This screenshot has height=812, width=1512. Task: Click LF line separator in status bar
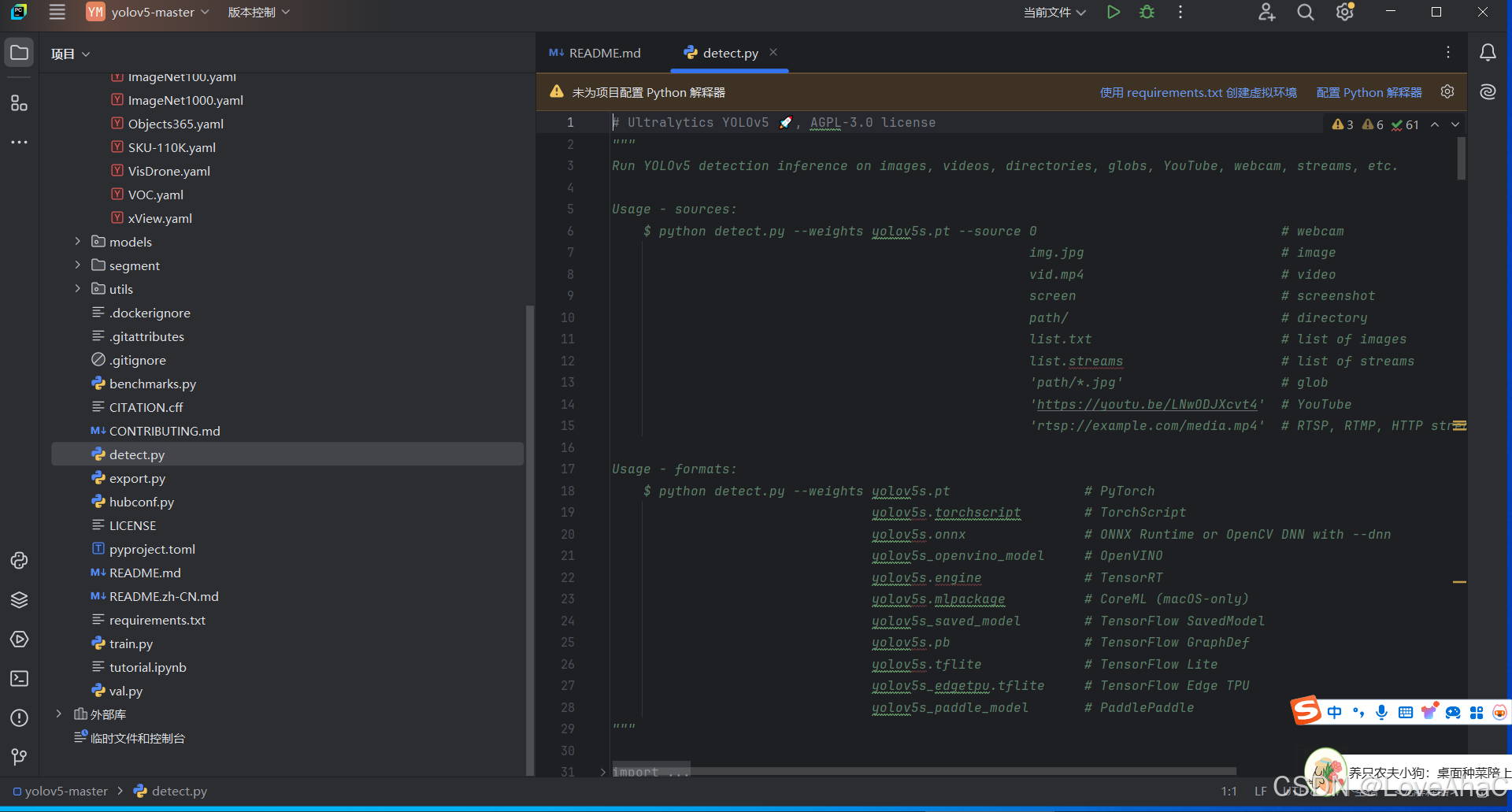(1261, 791)
